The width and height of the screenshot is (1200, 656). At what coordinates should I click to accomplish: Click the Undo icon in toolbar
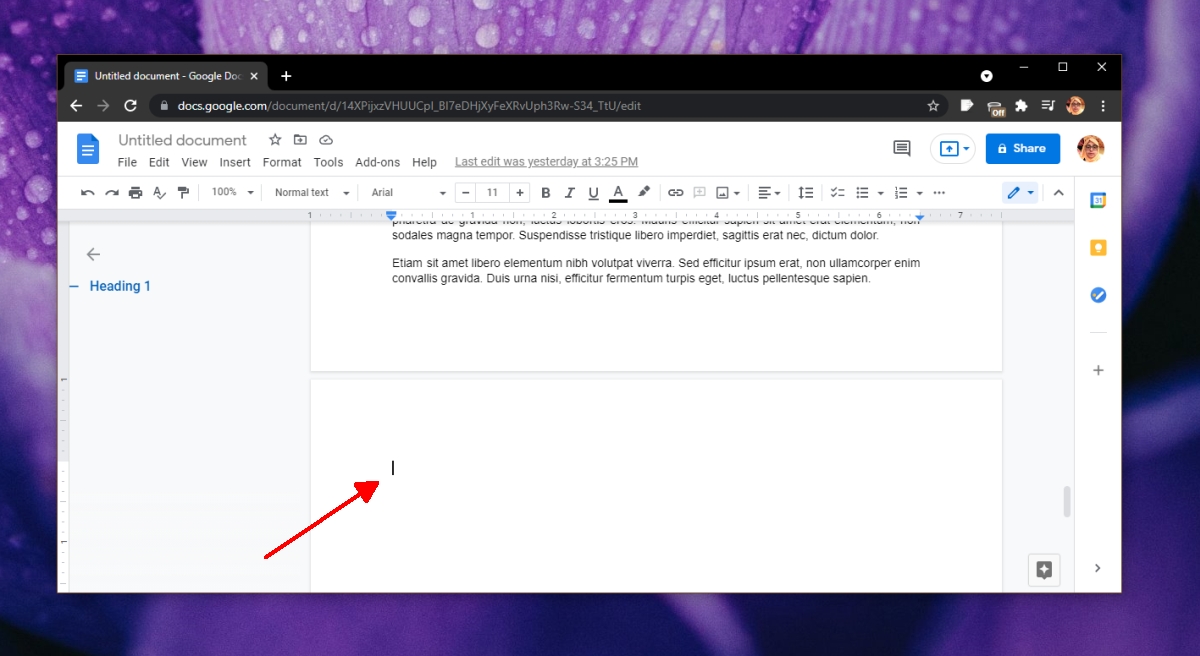click(x=88, y=192)
